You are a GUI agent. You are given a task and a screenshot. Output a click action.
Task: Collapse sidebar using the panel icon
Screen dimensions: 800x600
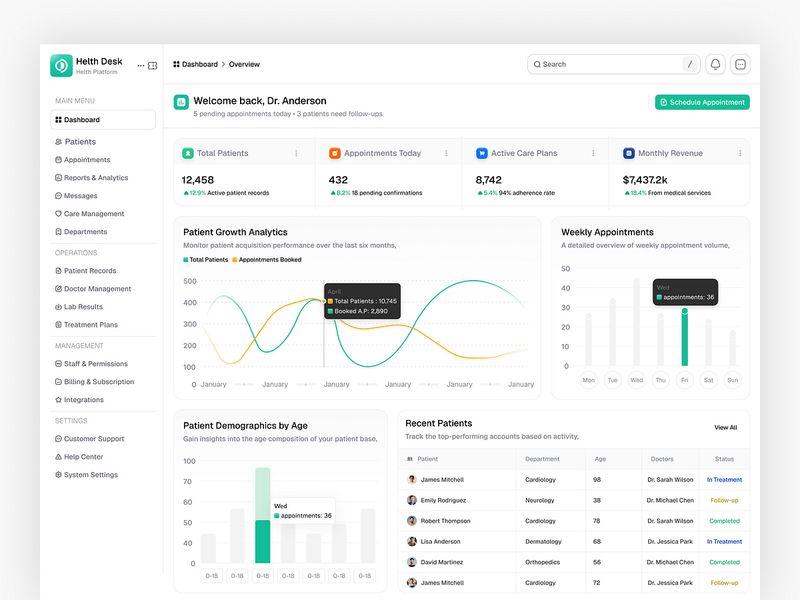pyautogui.click(x=153, y=66)
